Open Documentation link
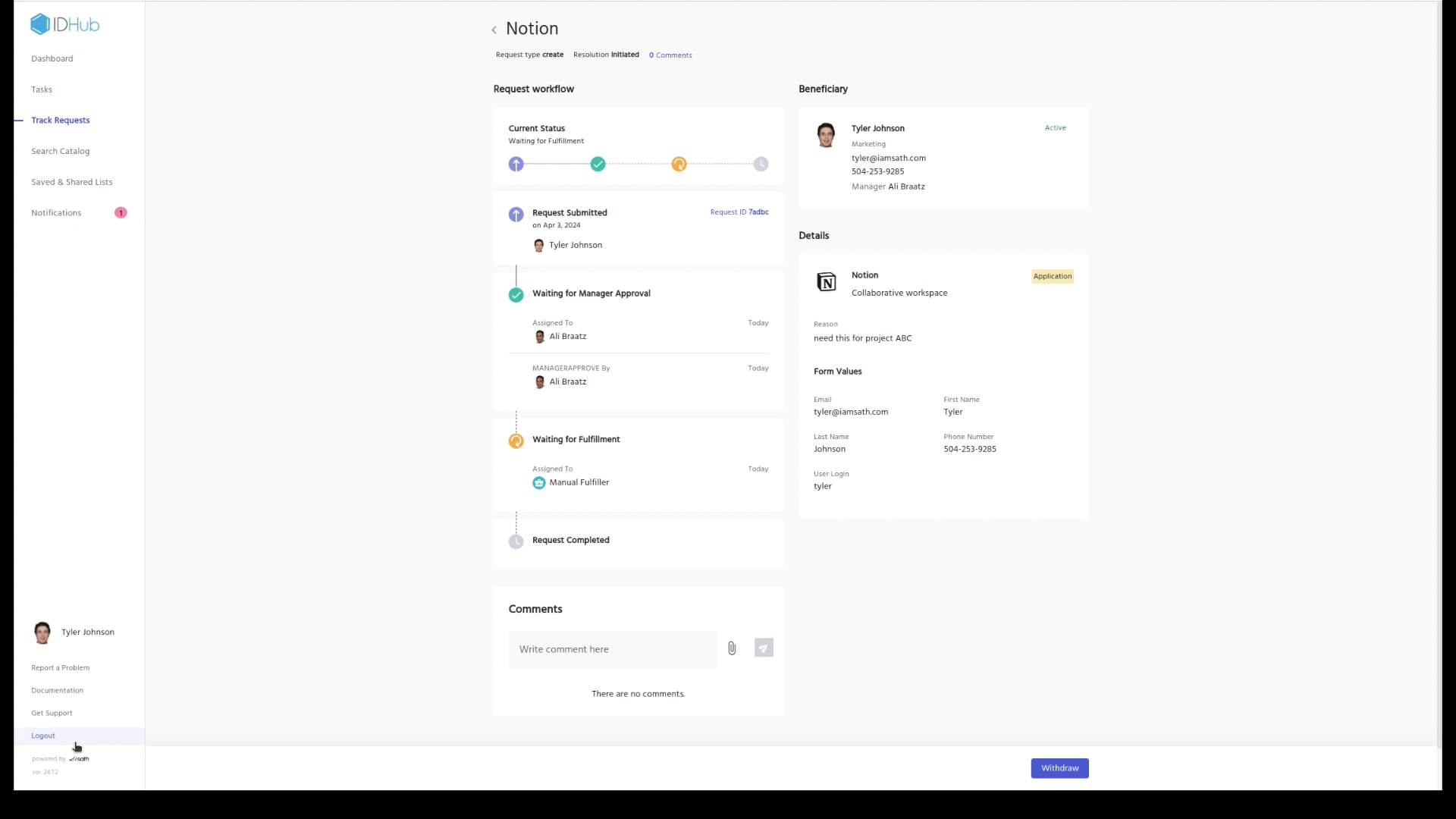Screen dimensions: 1456x819 57,691
